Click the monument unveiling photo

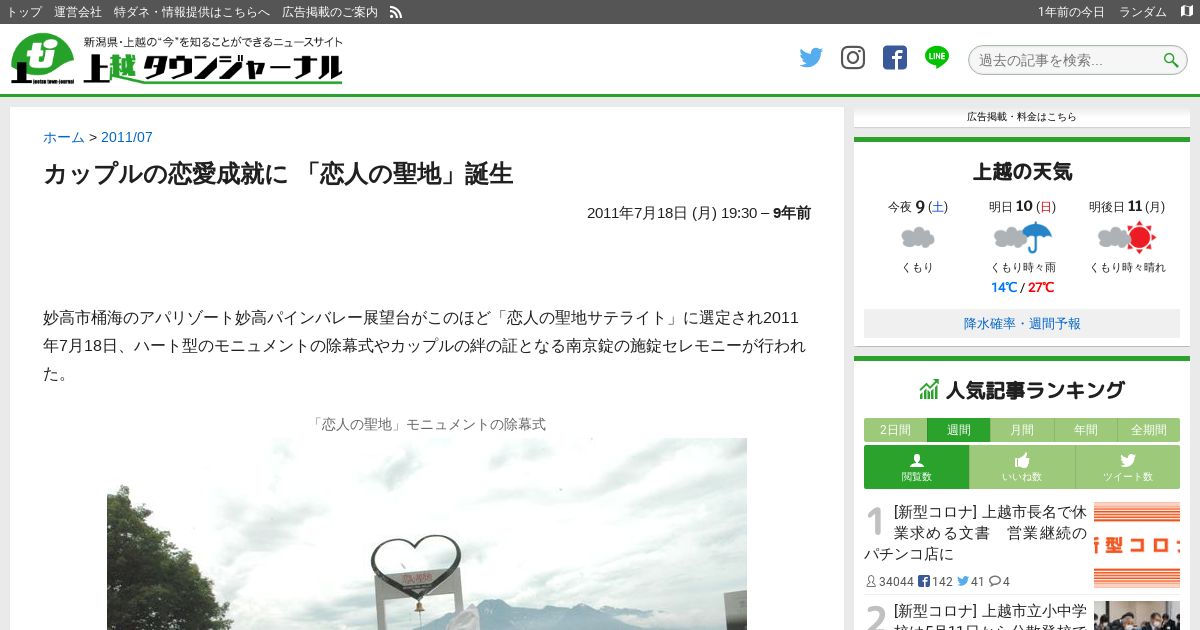click(427, 534)
